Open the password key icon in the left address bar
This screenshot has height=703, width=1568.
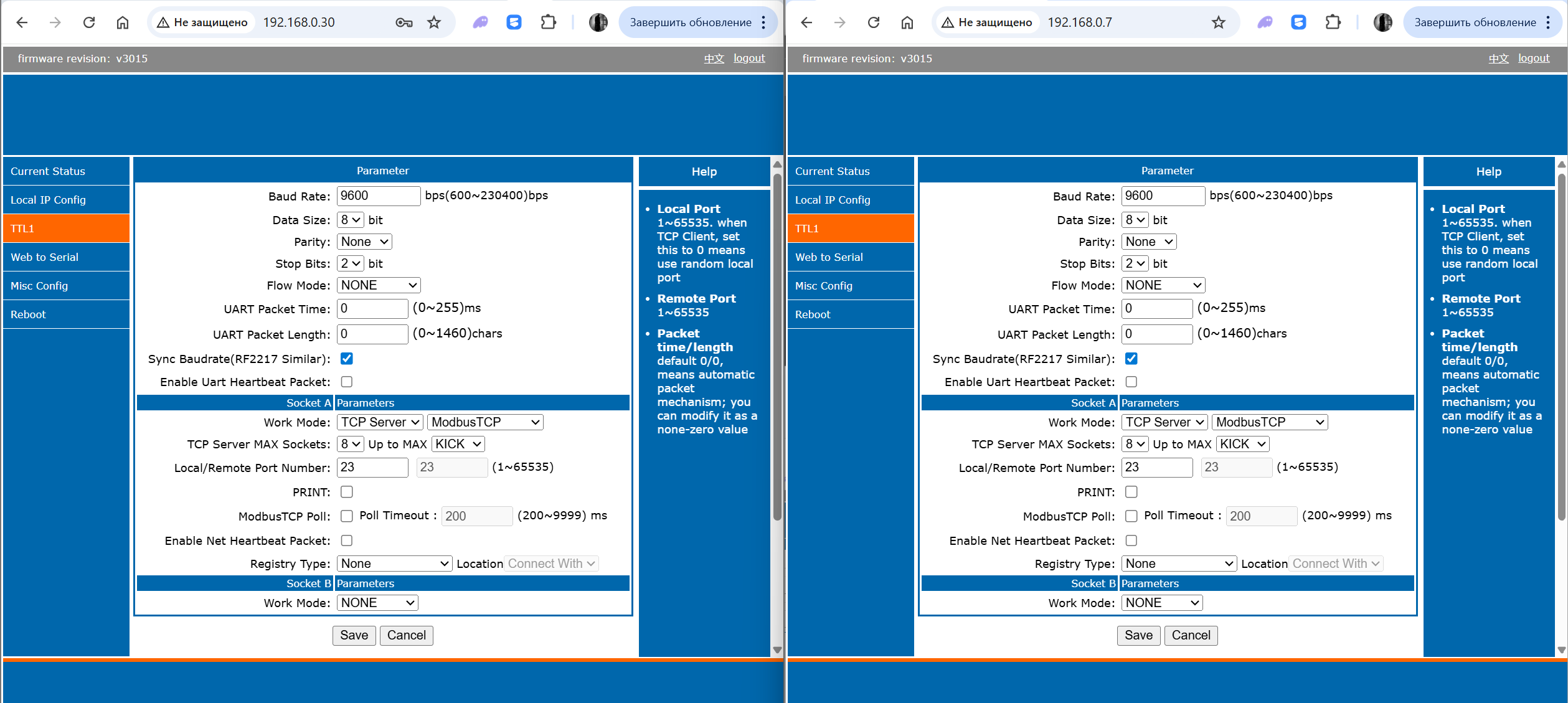[x=404, y=22]
